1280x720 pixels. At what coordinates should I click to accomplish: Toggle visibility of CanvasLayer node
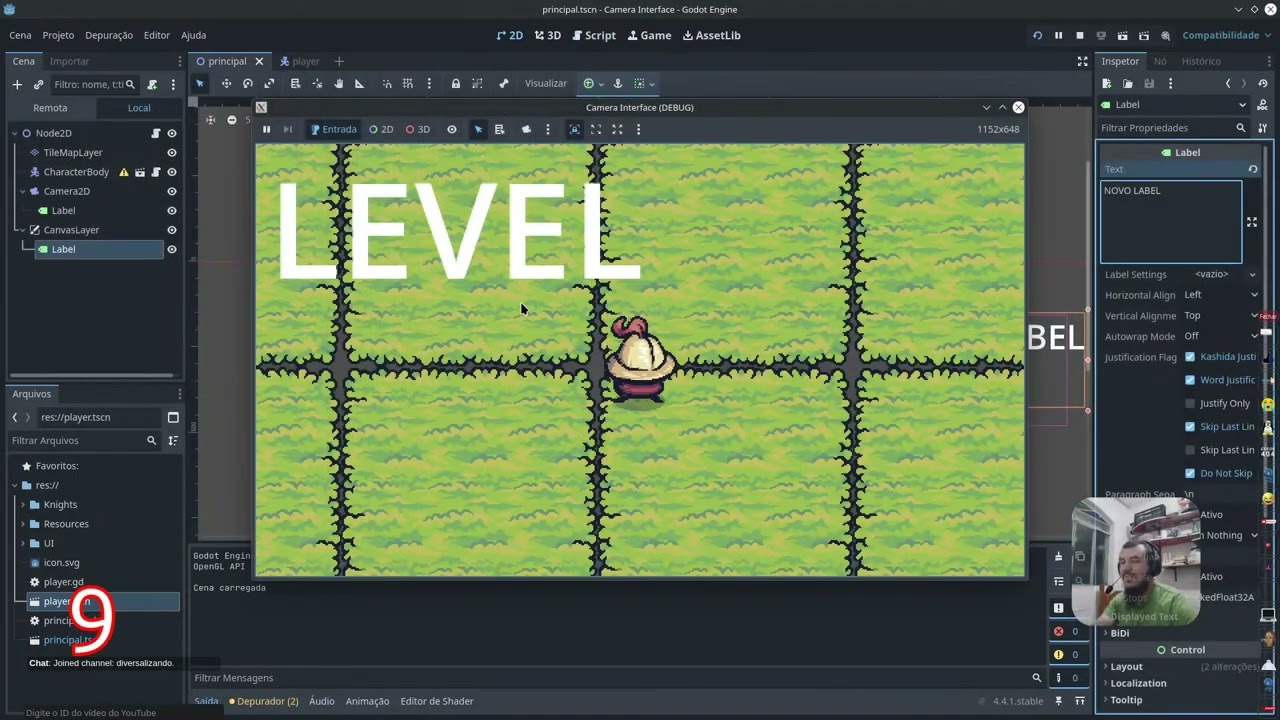tap(172, 230)
